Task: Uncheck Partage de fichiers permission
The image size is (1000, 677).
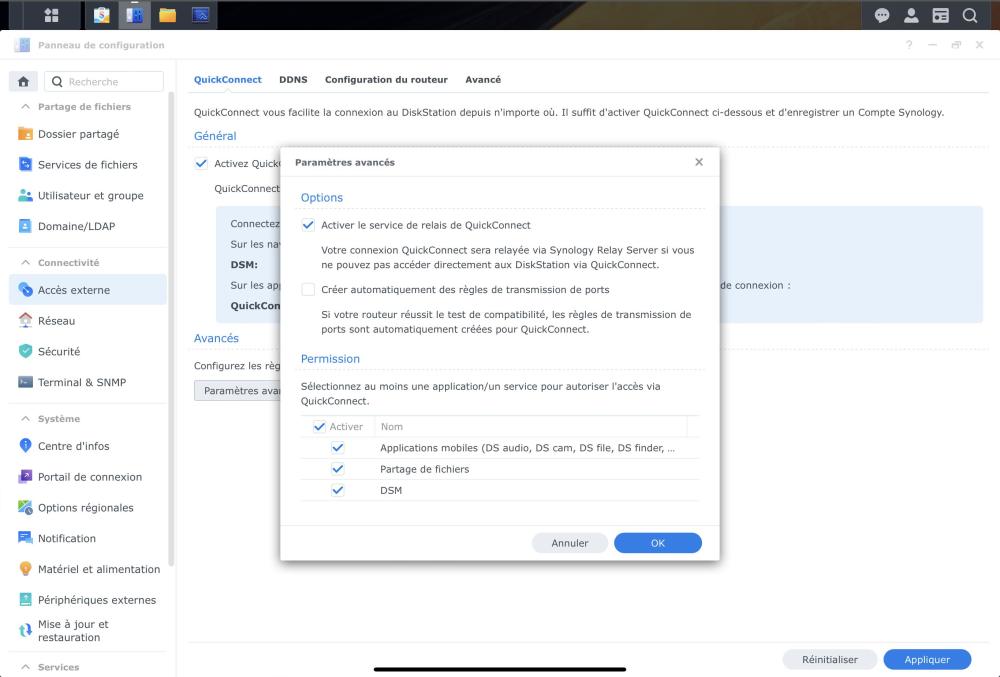Action: (x=337, y=469)
